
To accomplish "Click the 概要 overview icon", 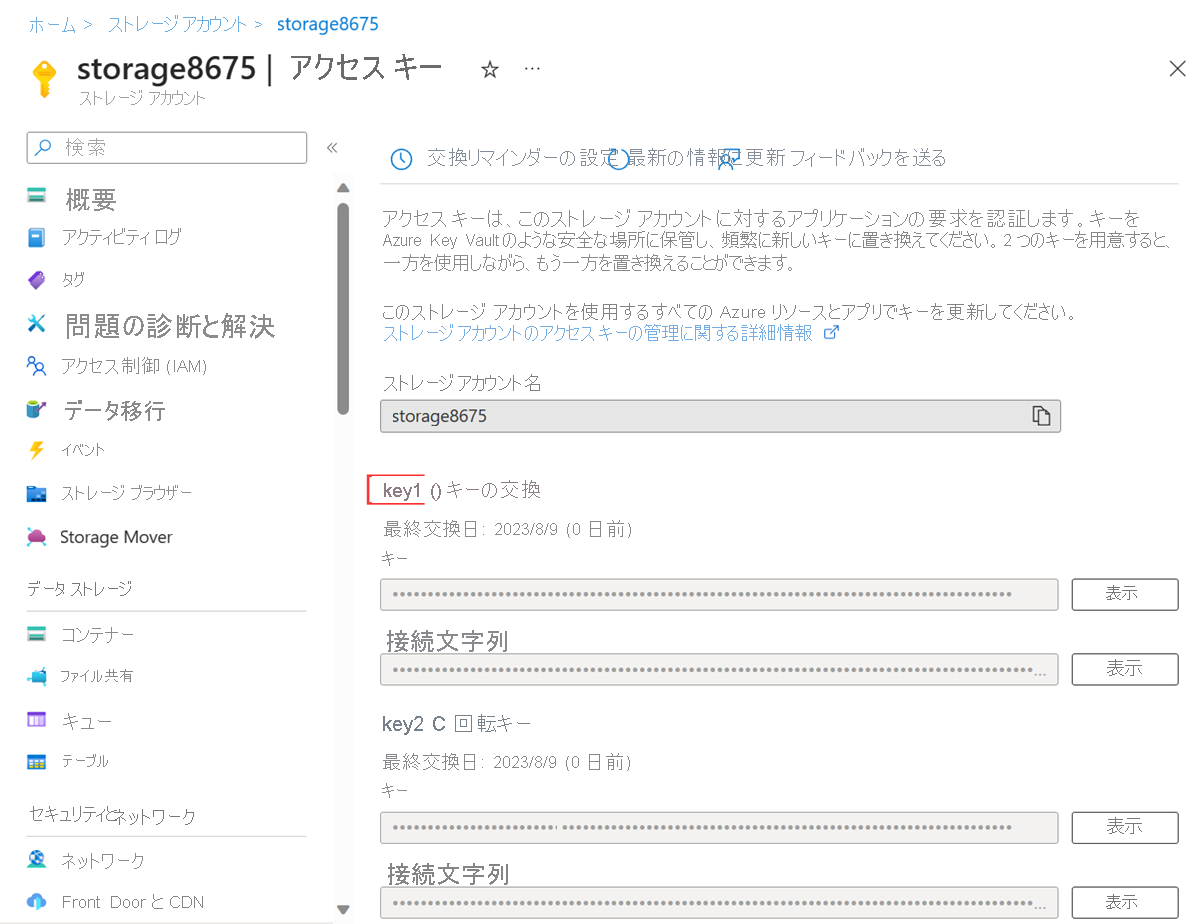I will click(37, 196).
